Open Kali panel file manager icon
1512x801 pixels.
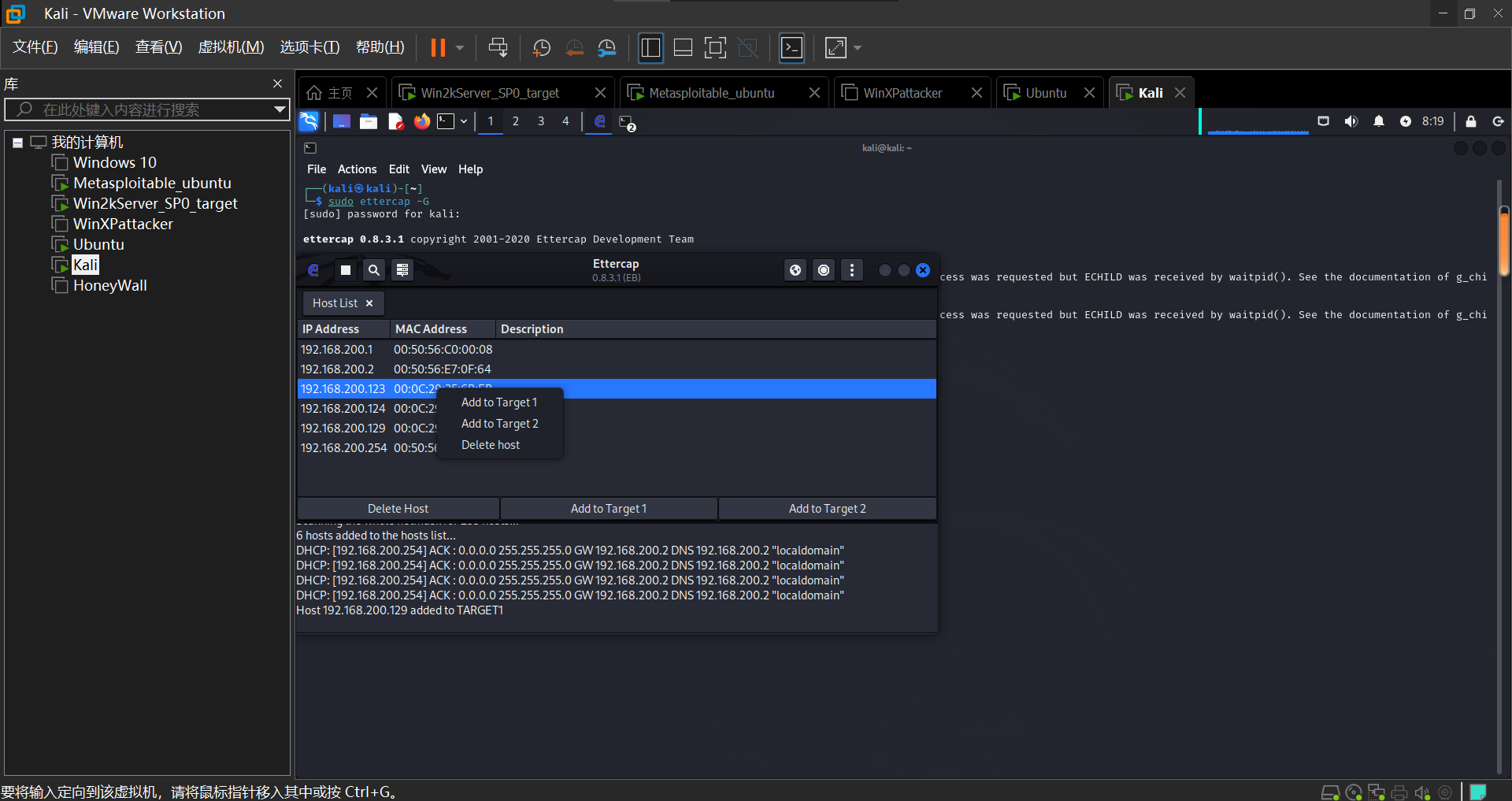(x=369, y=121)
